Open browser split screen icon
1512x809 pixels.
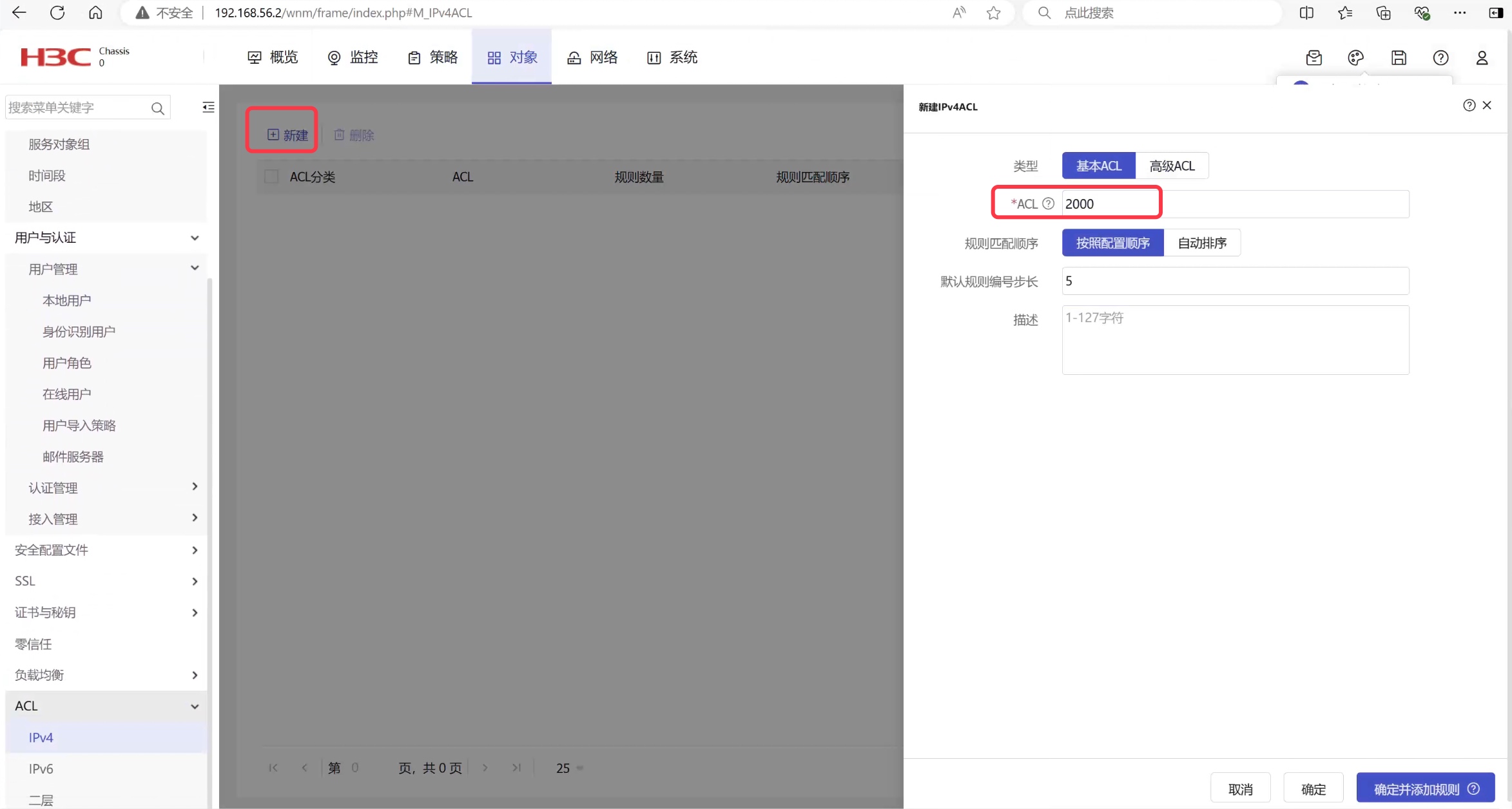click(1306, 12)
